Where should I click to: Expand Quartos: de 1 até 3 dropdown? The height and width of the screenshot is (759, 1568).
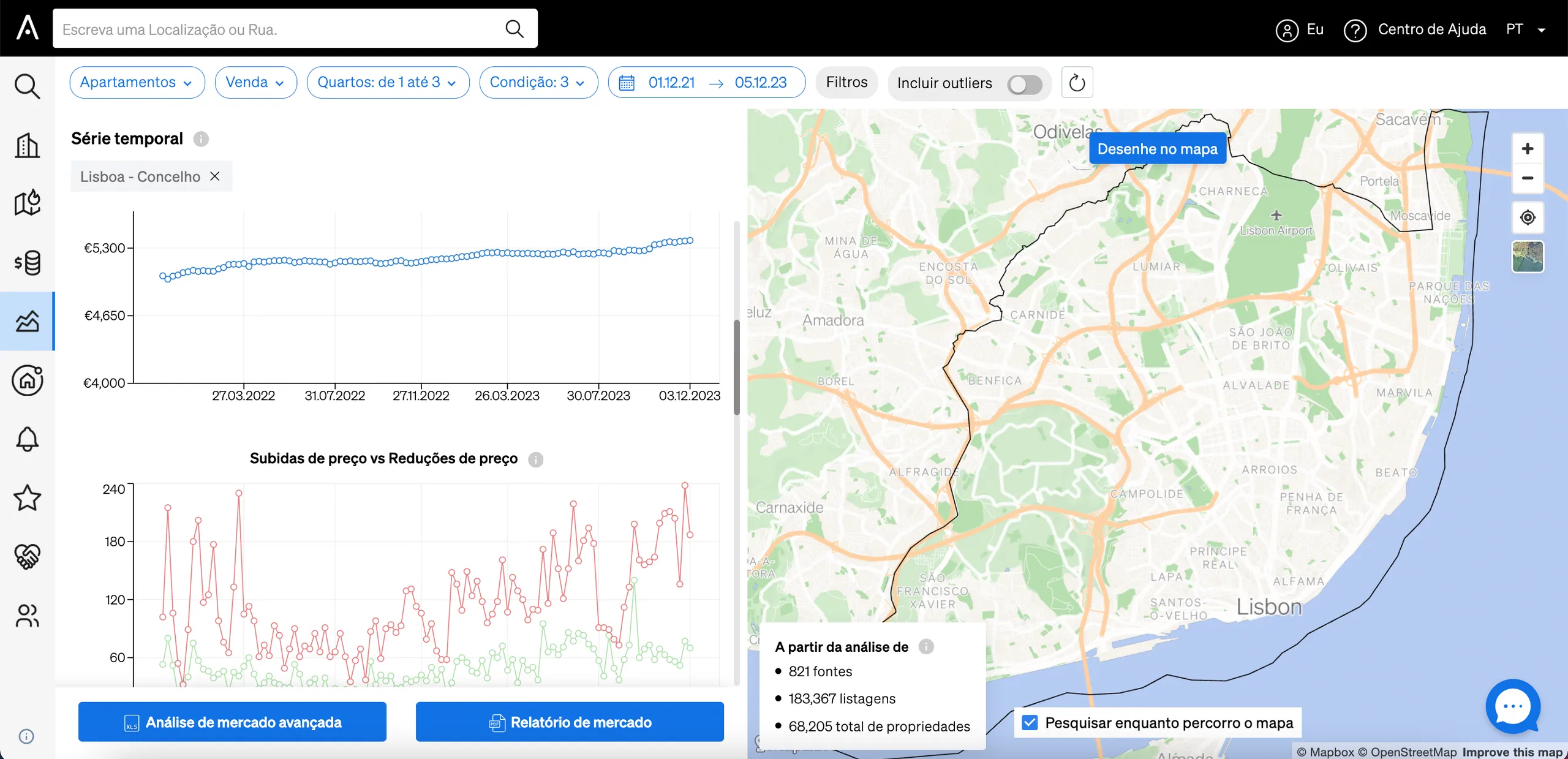point(388,83)
